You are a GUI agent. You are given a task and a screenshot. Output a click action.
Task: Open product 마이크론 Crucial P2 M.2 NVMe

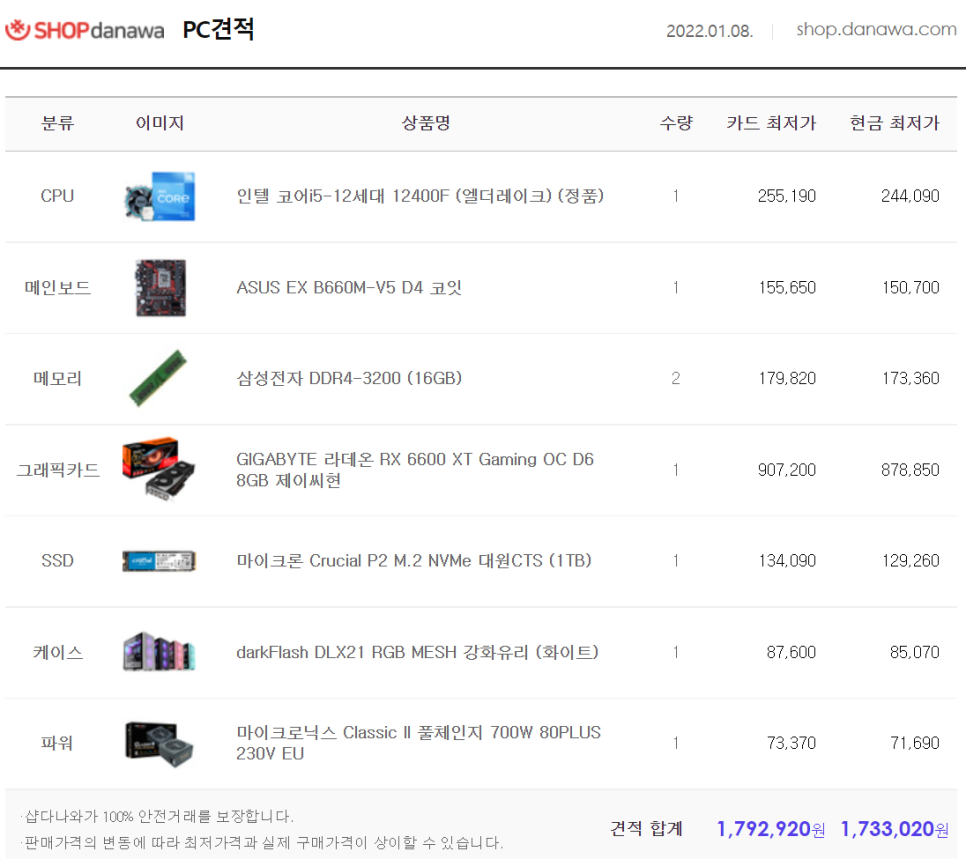[413, 561]
